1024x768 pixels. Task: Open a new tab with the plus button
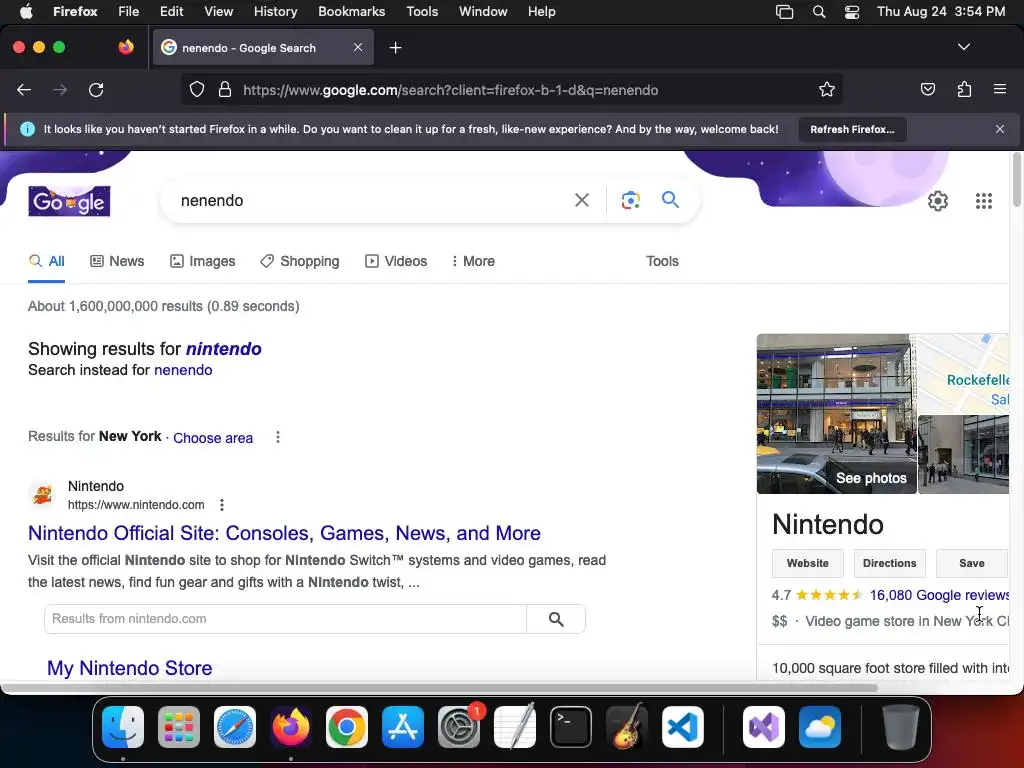(x=395, y=48)
